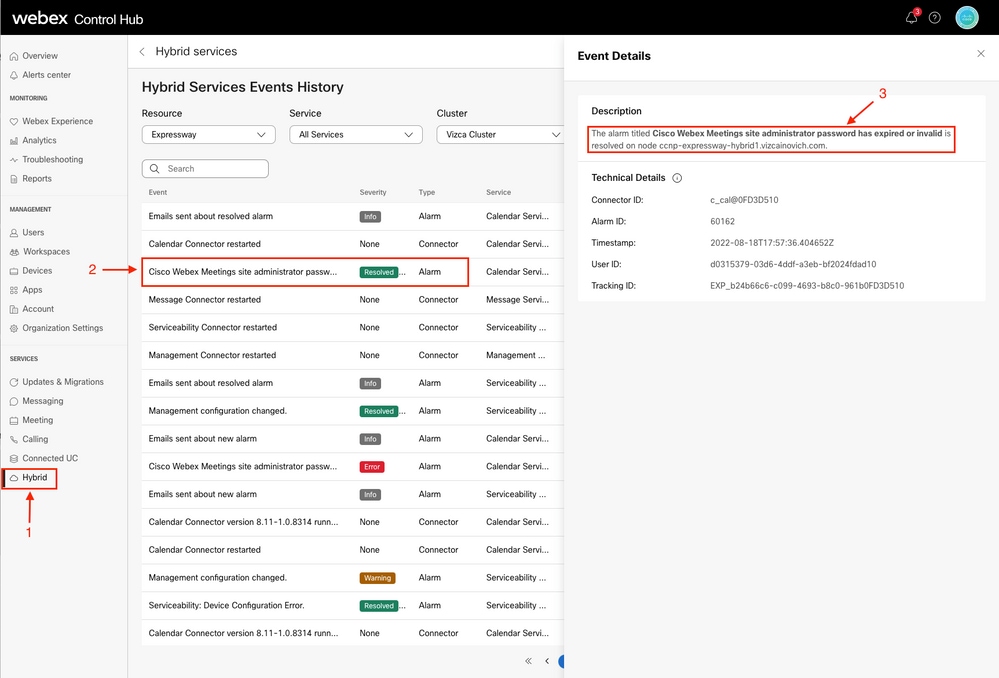Screen dimensions: 999x678
Task: Open the notifications bell icon
Action: [911, 18]
